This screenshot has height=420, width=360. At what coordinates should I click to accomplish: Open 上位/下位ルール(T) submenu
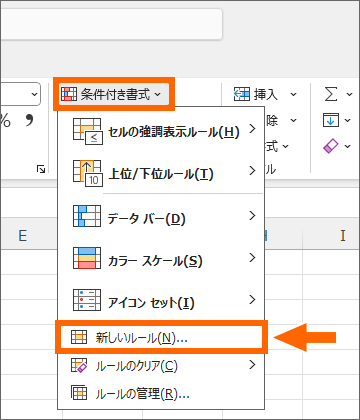pyautogui.click(x=161, y=173)
